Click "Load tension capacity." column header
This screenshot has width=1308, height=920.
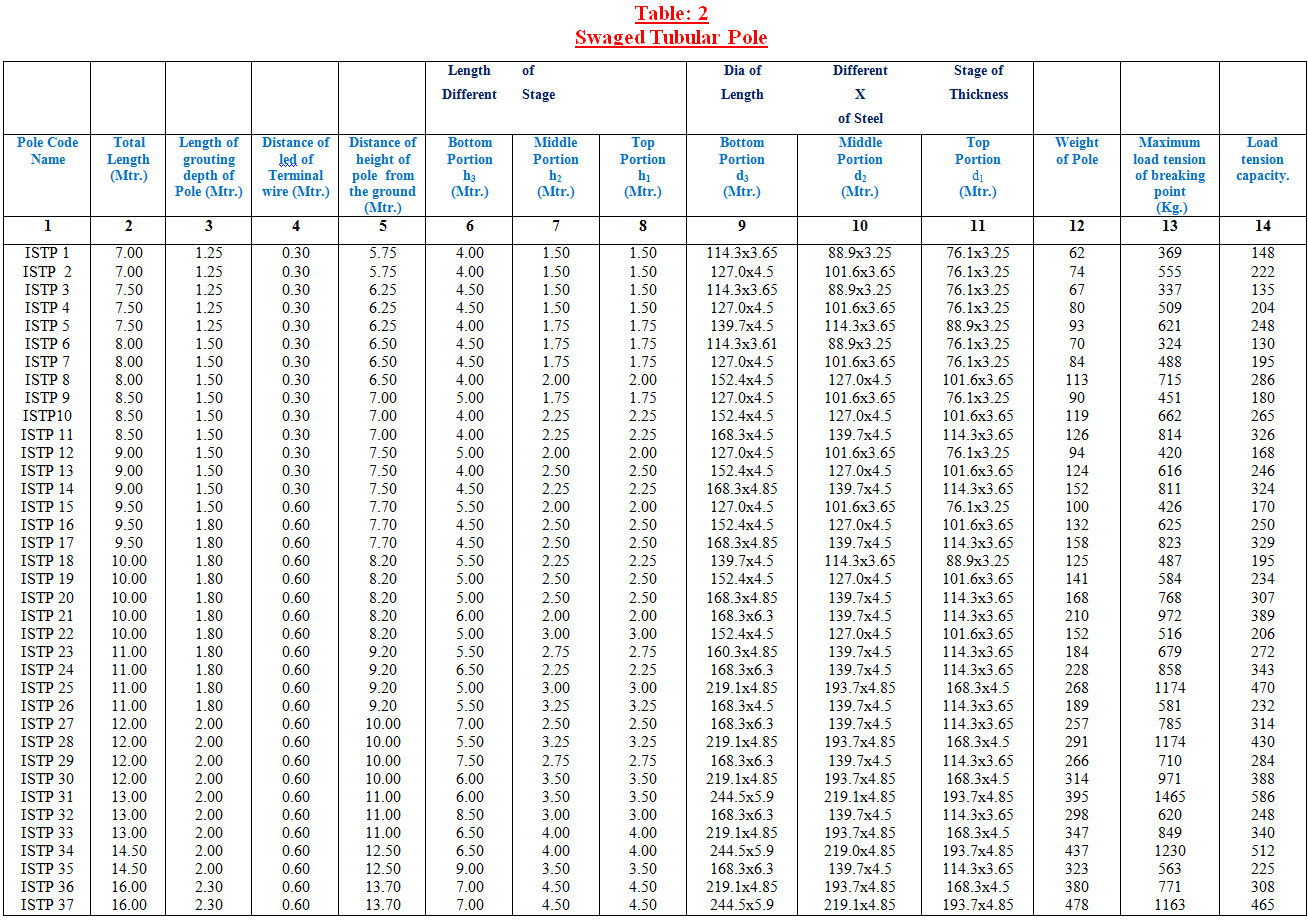coord(1263,159)
